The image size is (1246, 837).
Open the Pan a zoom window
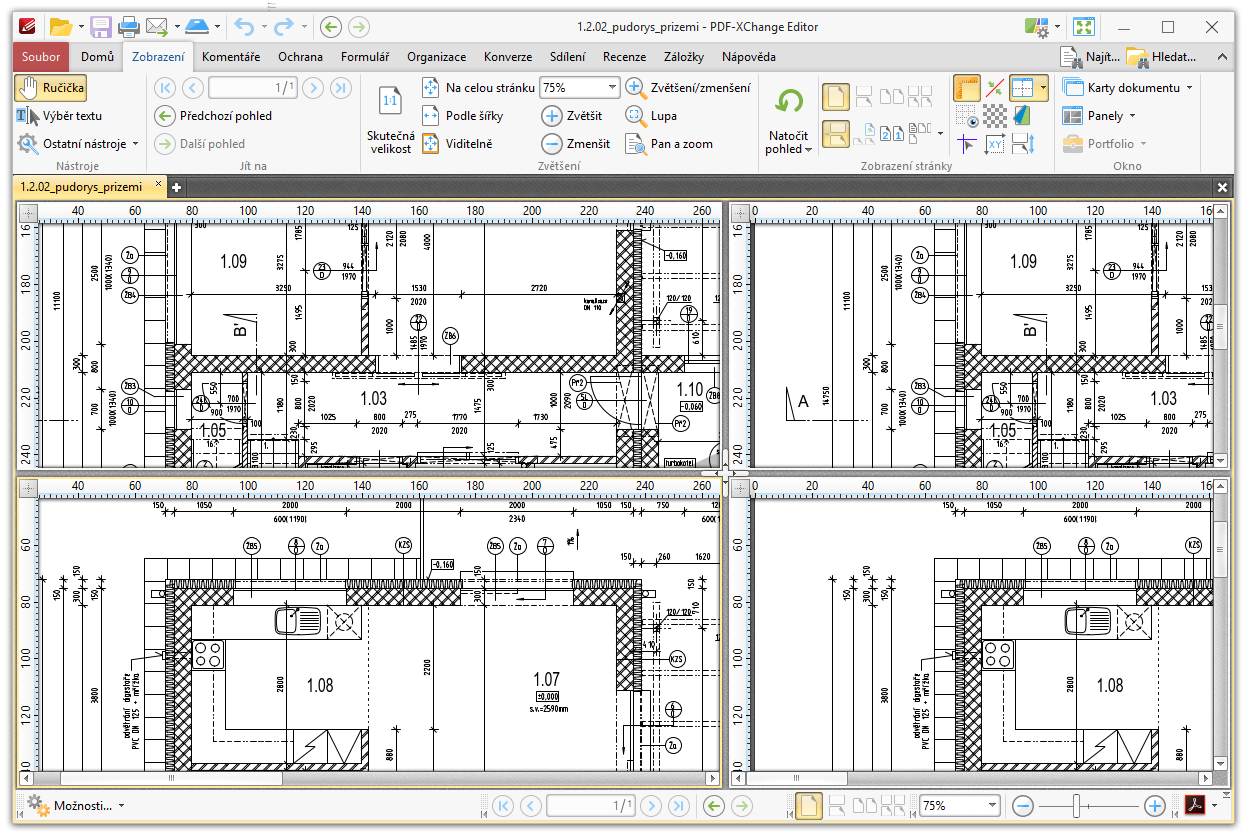[x=669, y=144]
